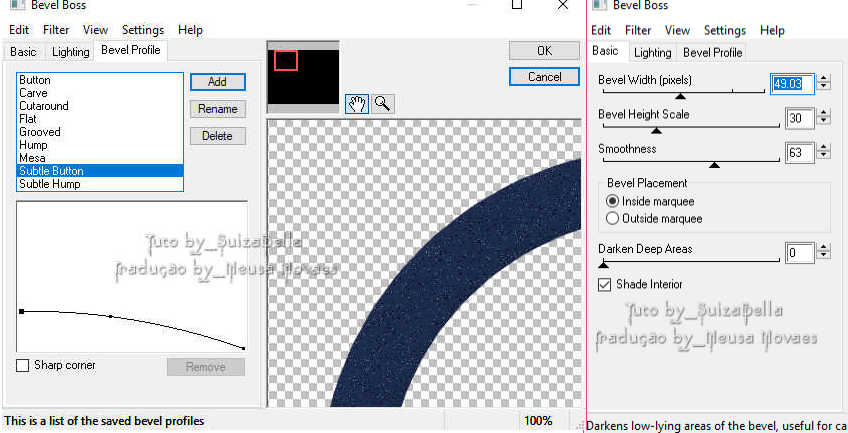Click the Cancel button
848x433 pixels.
coord(544,77)
